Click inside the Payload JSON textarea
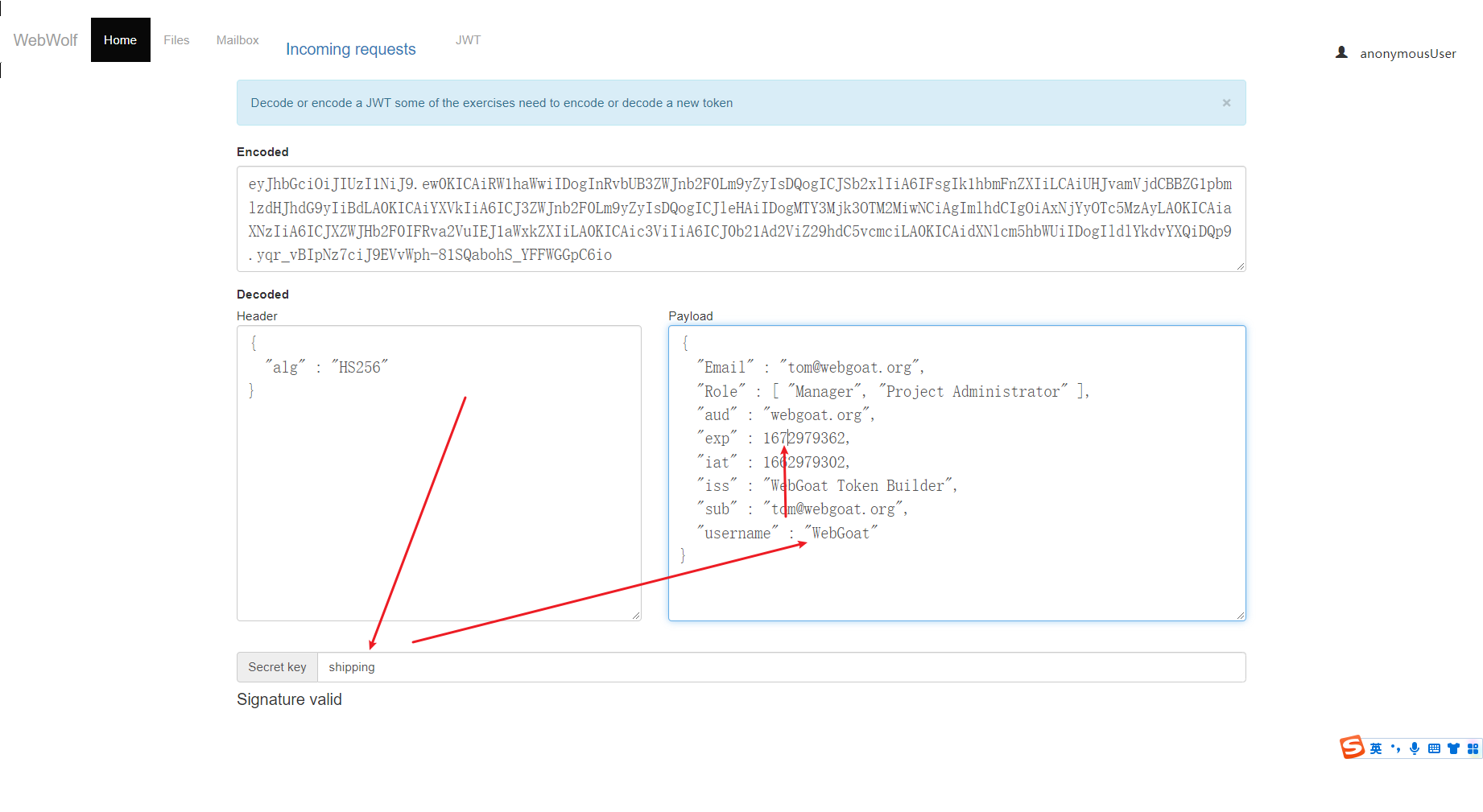The width and height of the screenshot is (1483, 812). tap(956, 473)
